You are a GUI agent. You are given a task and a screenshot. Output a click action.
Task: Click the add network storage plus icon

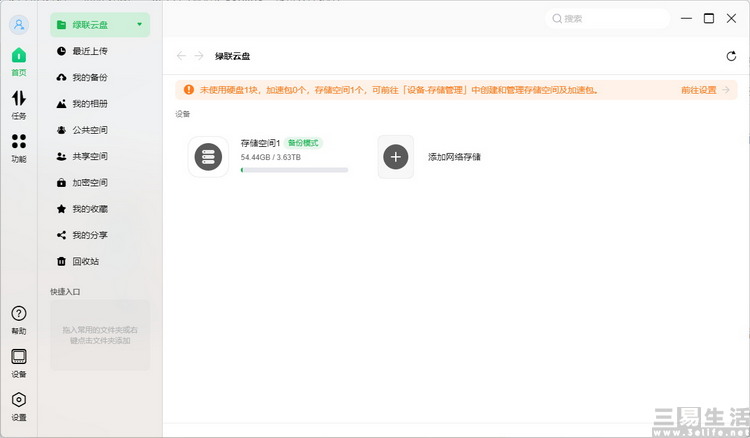point(396,157)
